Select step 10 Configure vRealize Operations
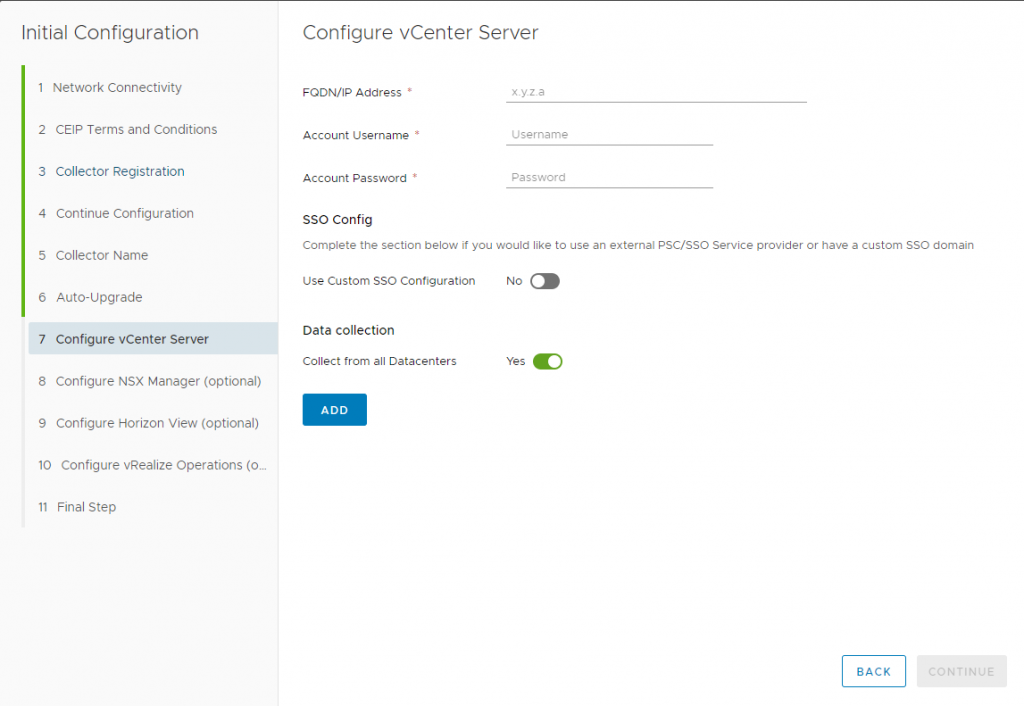Screen dimensions: 1024x706 point(152,465)
